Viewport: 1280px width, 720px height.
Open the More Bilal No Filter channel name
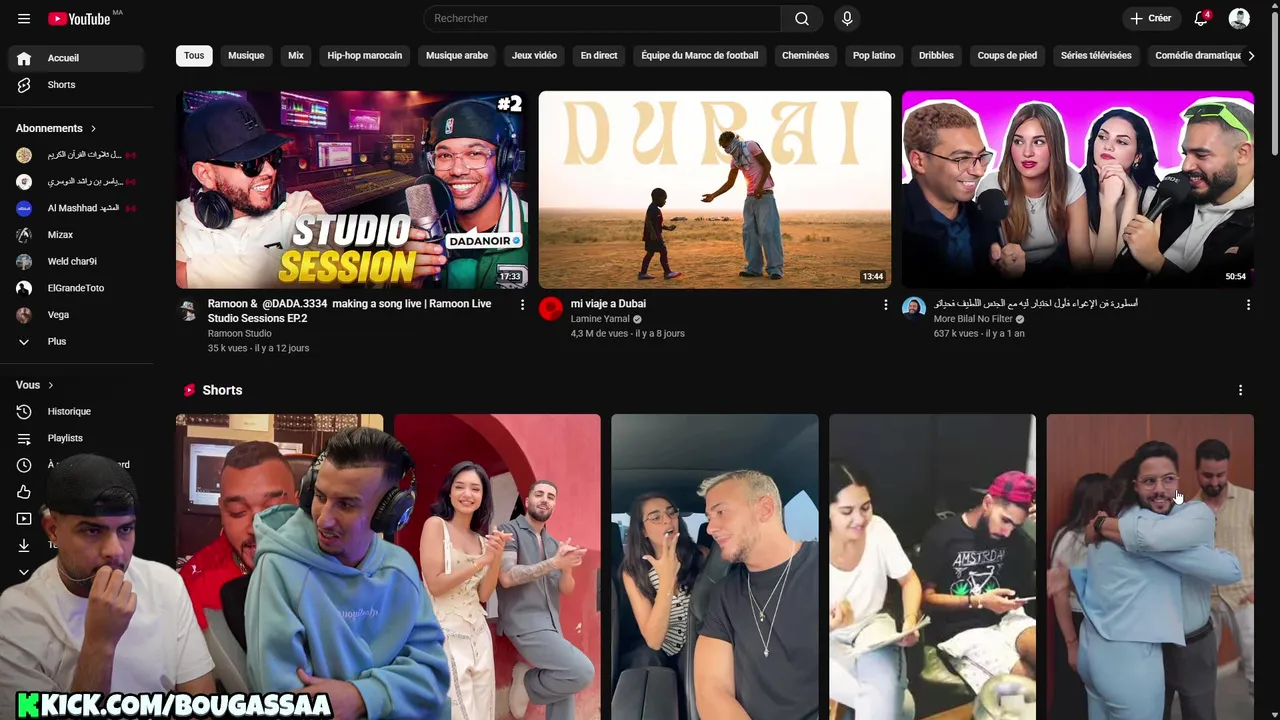[x=973, y=319]
